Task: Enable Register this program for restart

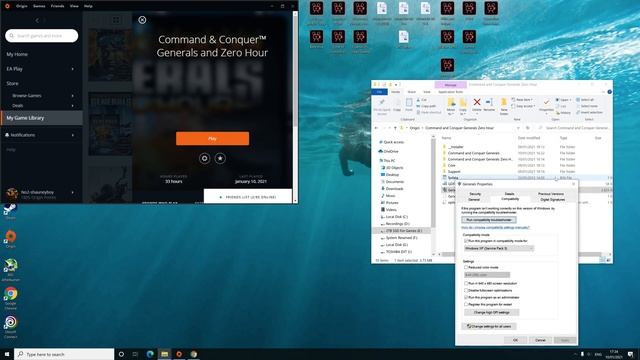Action: [466, 304]
